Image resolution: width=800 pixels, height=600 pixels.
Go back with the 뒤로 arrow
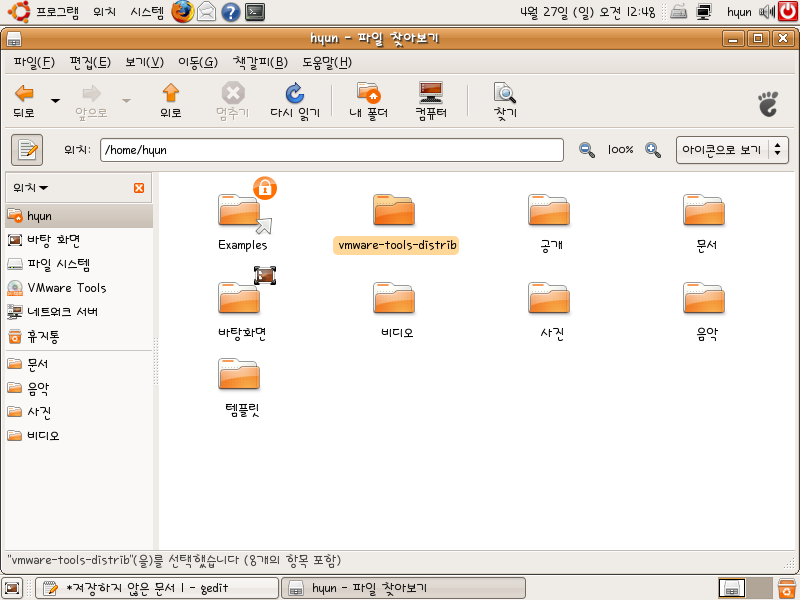[24, 101]
